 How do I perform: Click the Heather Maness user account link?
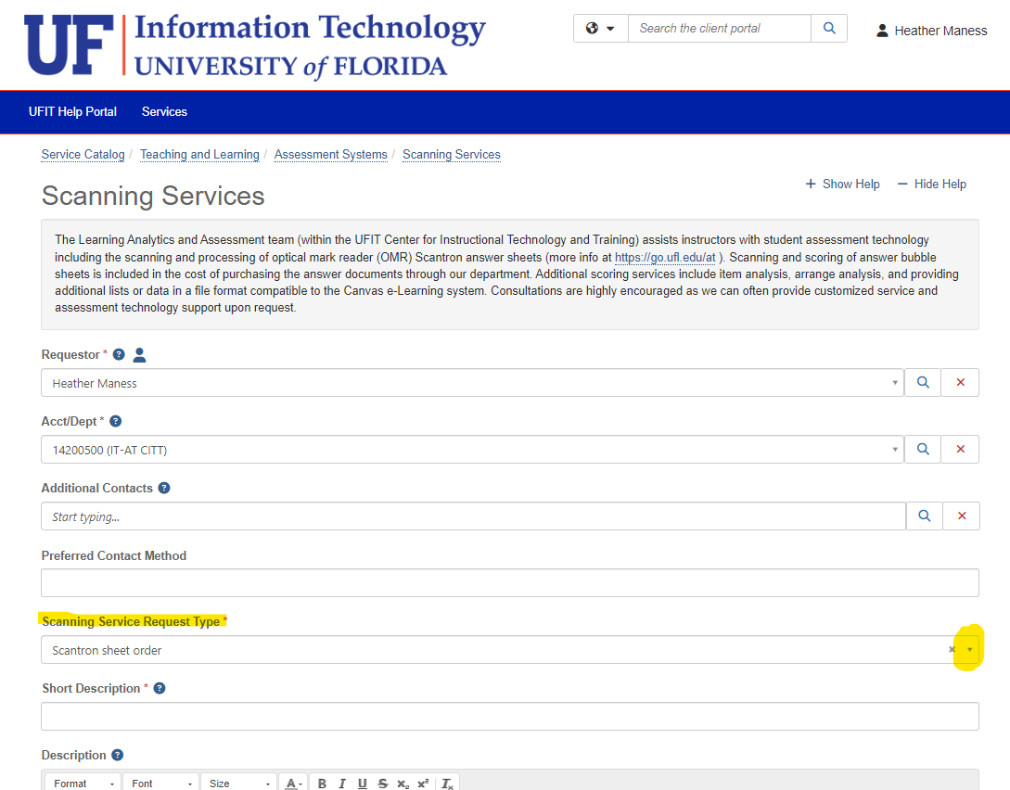click(x=931, y=30)
